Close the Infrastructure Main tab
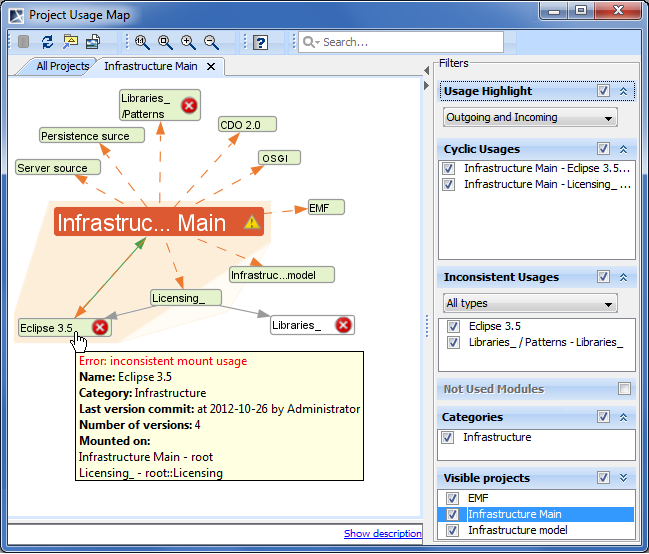This screenshot has width=649, height=554. pos(211,66)
